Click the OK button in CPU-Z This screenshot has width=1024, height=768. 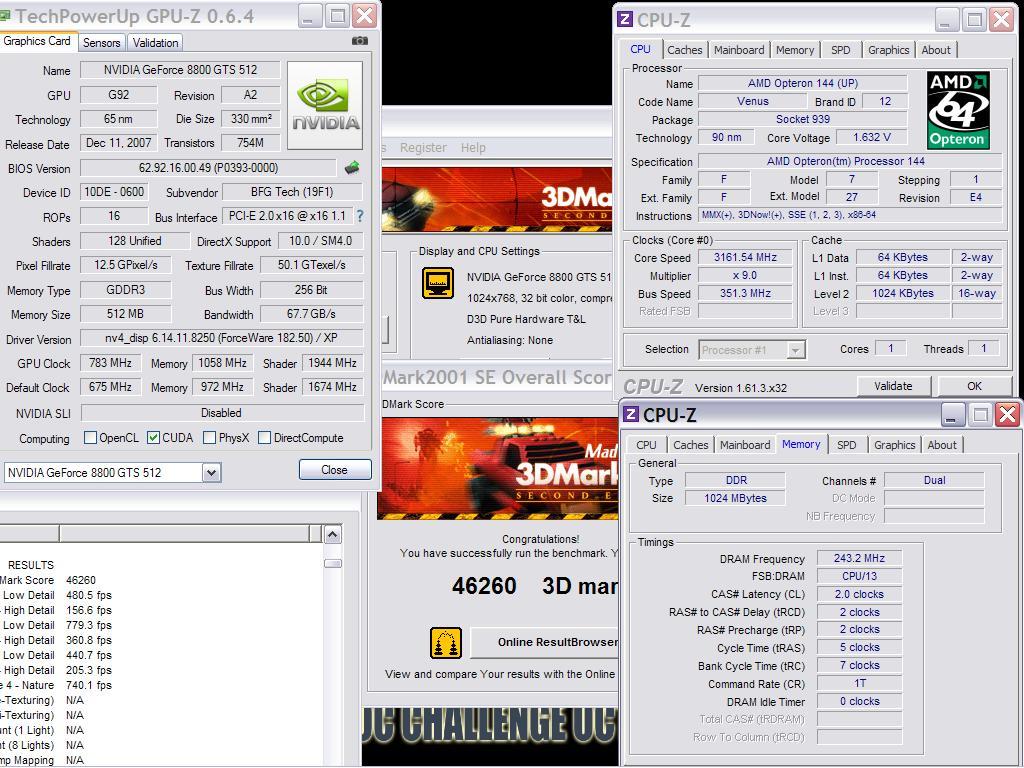(x=974, y=386)
